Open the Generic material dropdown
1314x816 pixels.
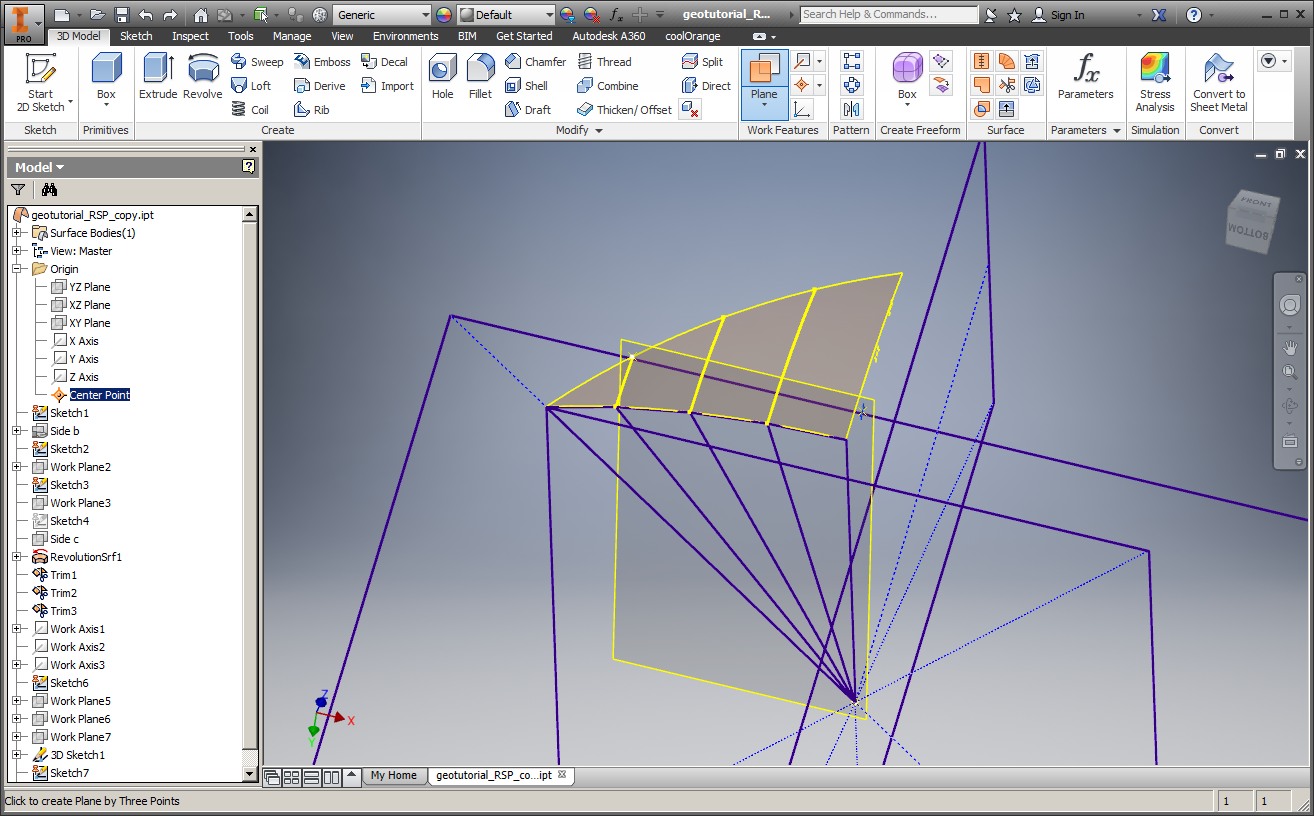click(x=425, y=15)
